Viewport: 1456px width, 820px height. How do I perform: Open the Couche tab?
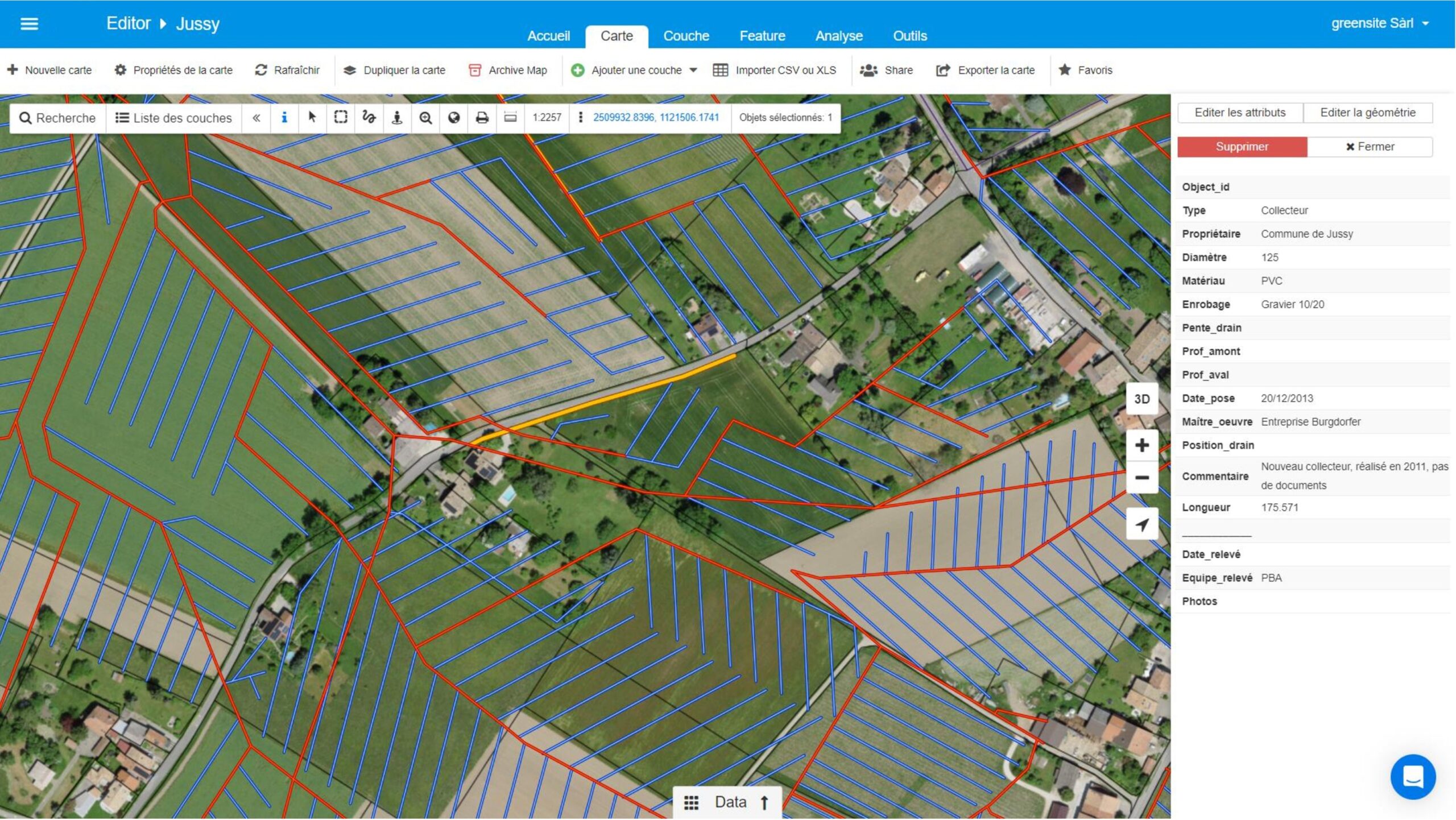[x=686, y=36]
